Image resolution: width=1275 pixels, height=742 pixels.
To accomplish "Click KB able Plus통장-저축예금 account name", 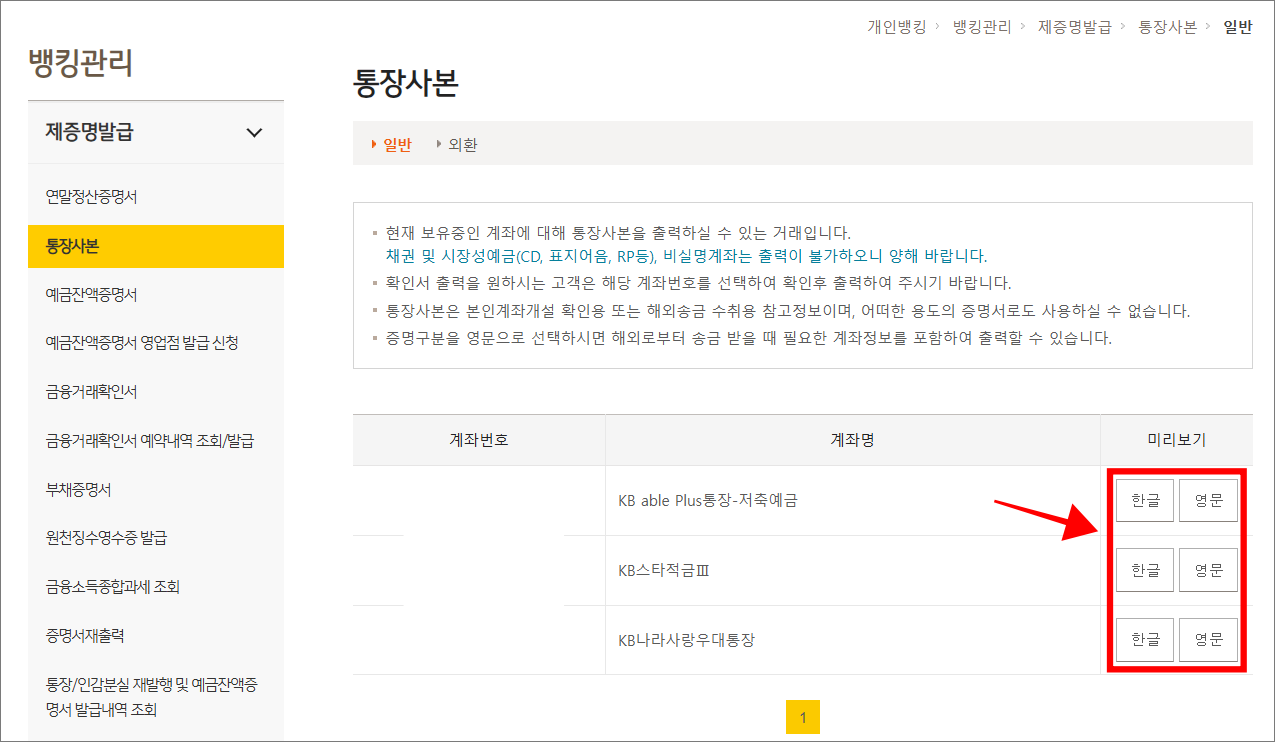I will point(708,501).
